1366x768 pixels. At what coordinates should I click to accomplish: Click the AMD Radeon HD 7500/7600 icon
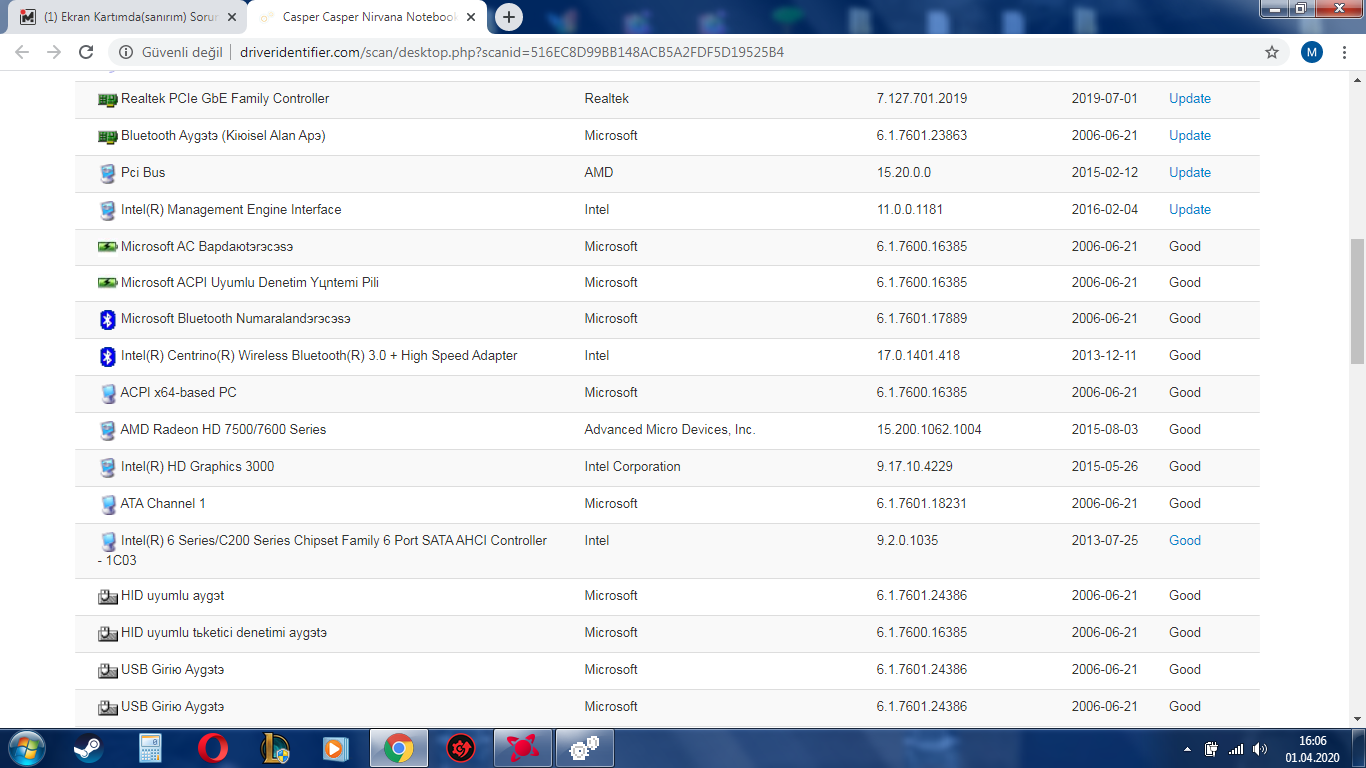pos(108,430)
